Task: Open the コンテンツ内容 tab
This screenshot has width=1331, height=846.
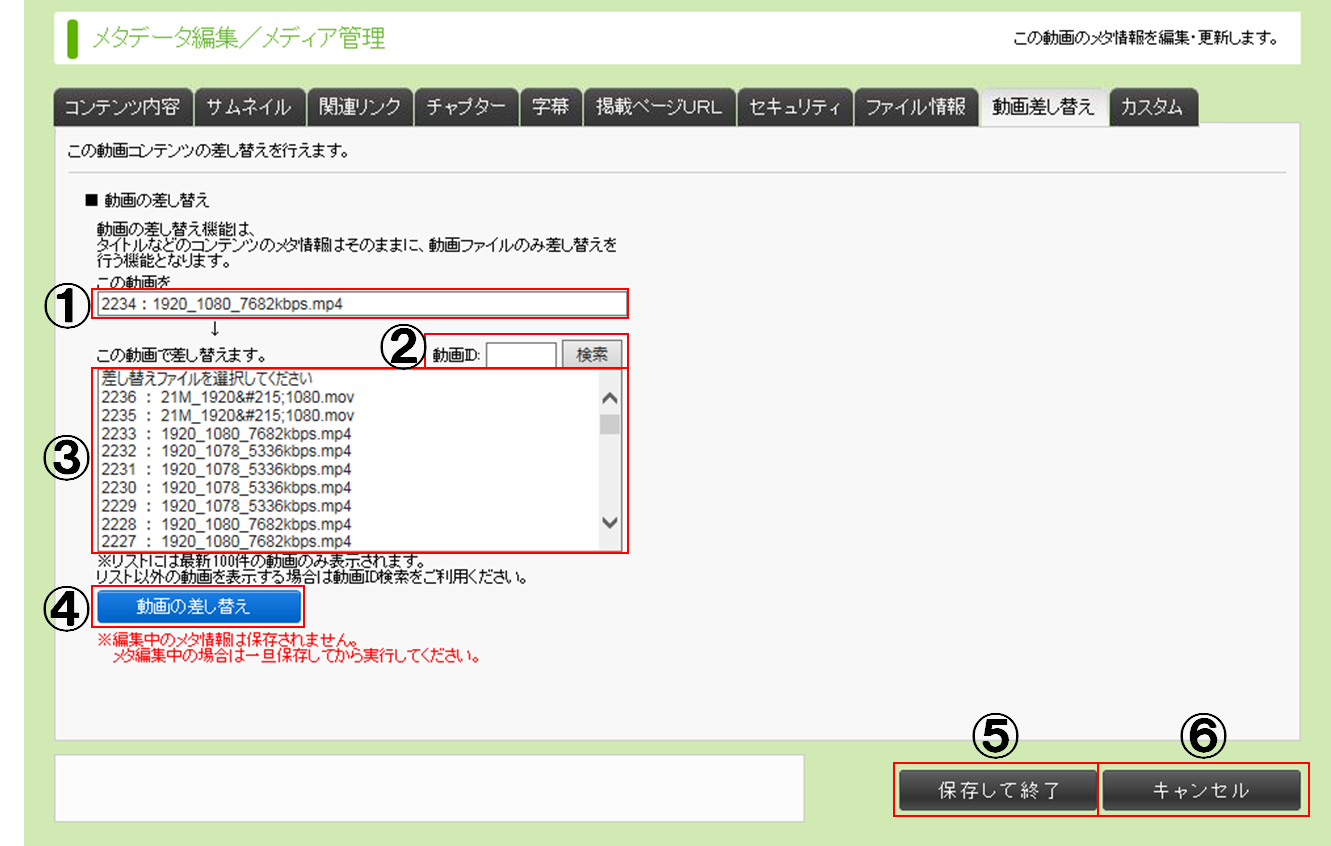Action: pyautogui.click(x=121, y=107)
